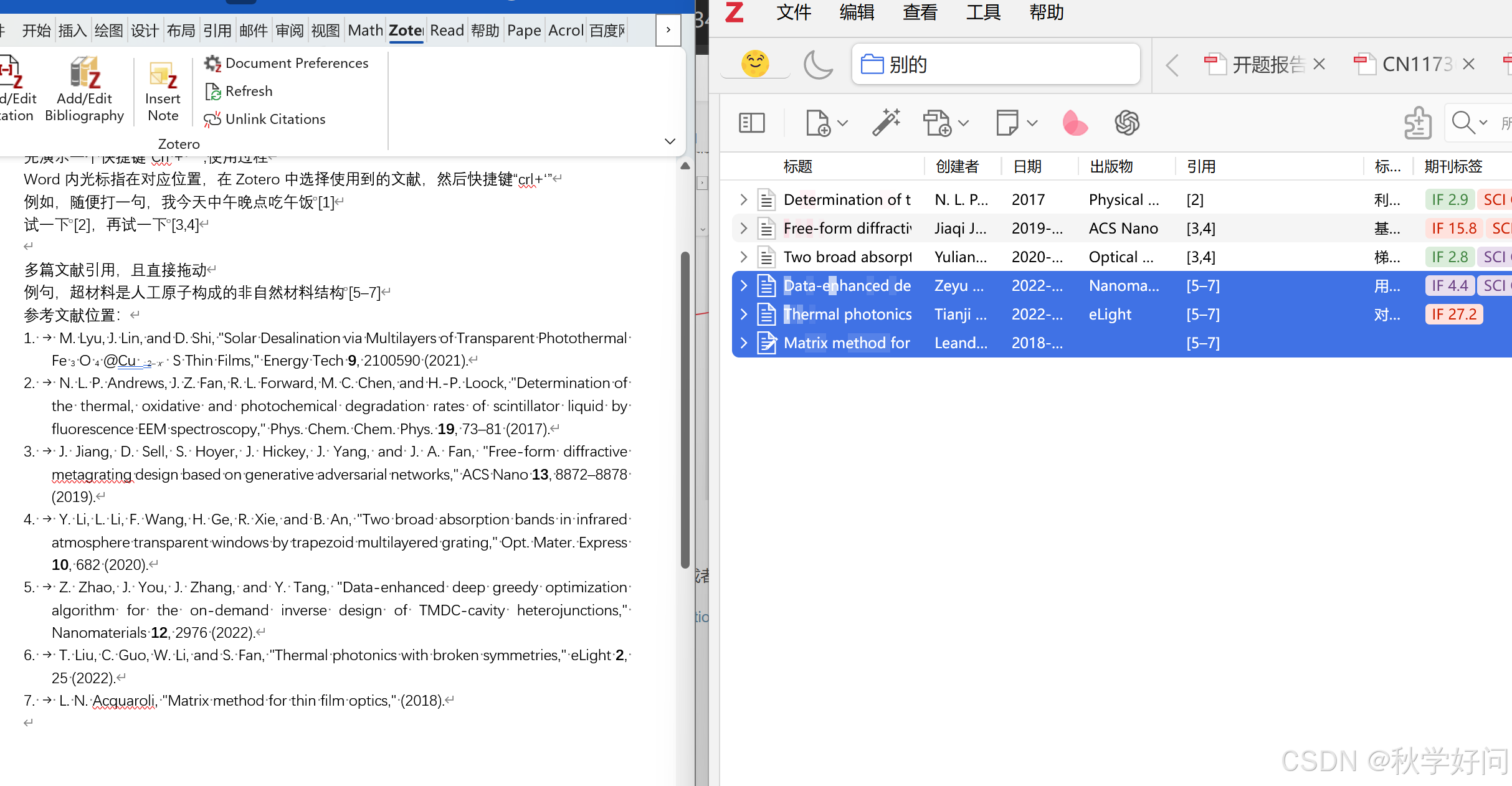The image size is (1512, 786).
Task: Click the Insert Note icon
Action: tap(163, 76)
